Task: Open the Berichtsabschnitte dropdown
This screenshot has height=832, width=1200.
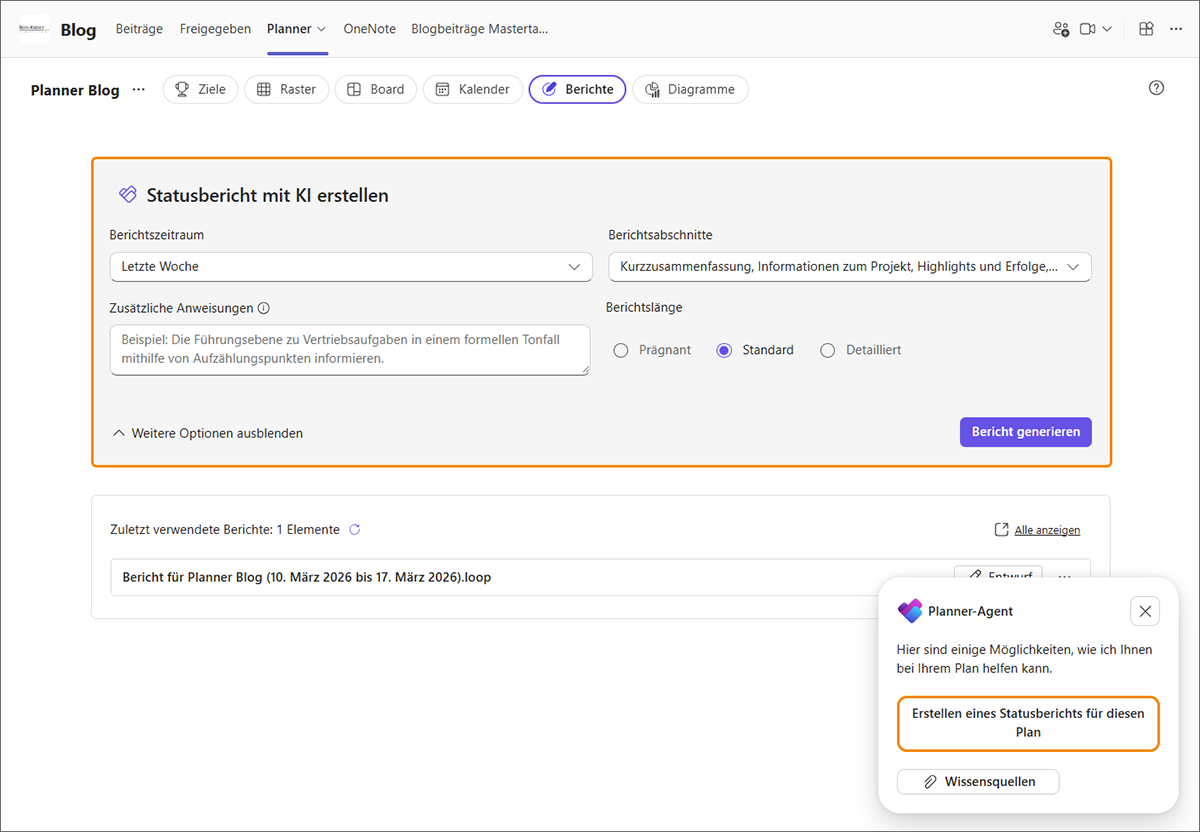Action: [x=849, y=267]
